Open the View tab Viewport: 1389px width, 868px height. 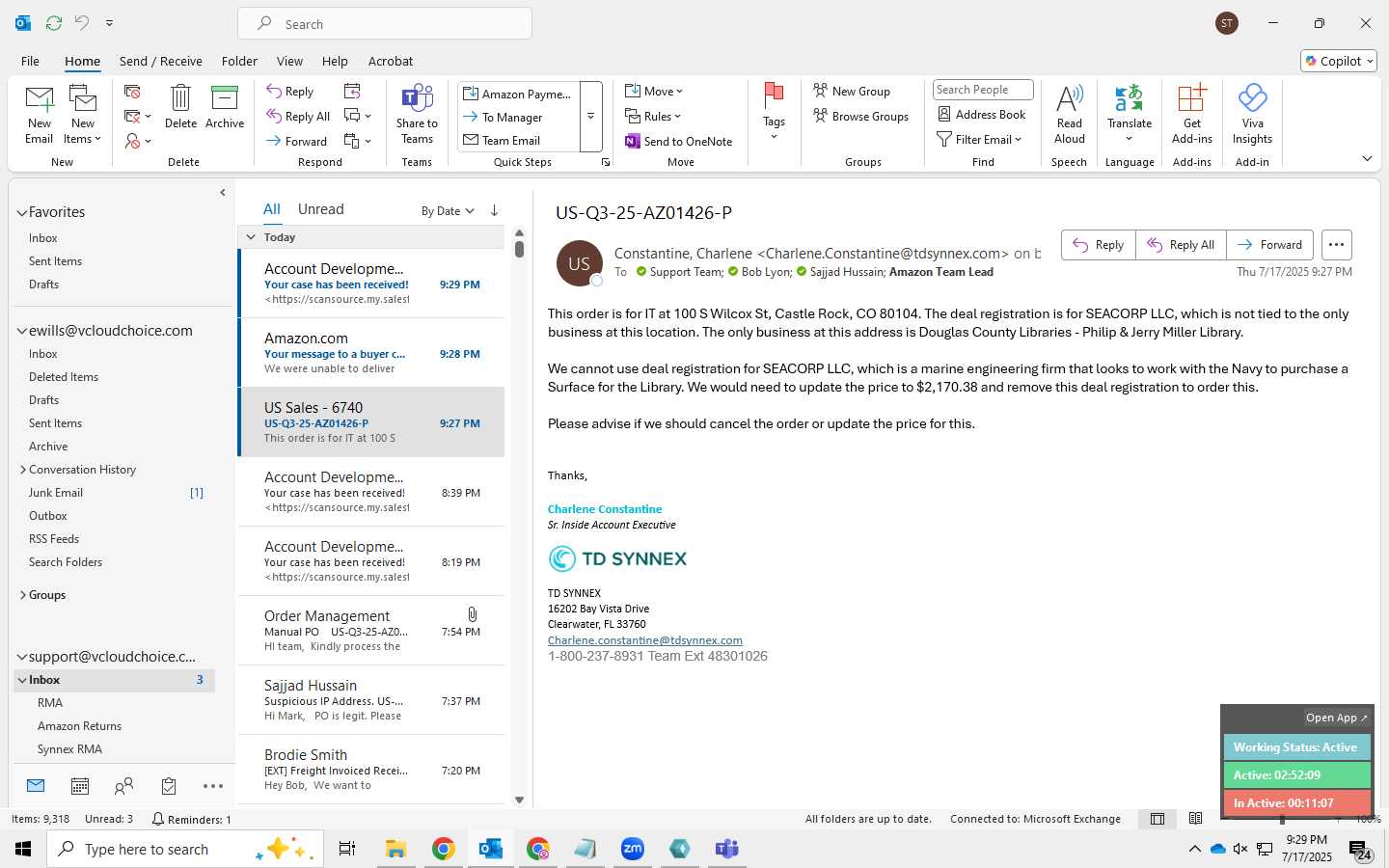click(x=289, y=61)
